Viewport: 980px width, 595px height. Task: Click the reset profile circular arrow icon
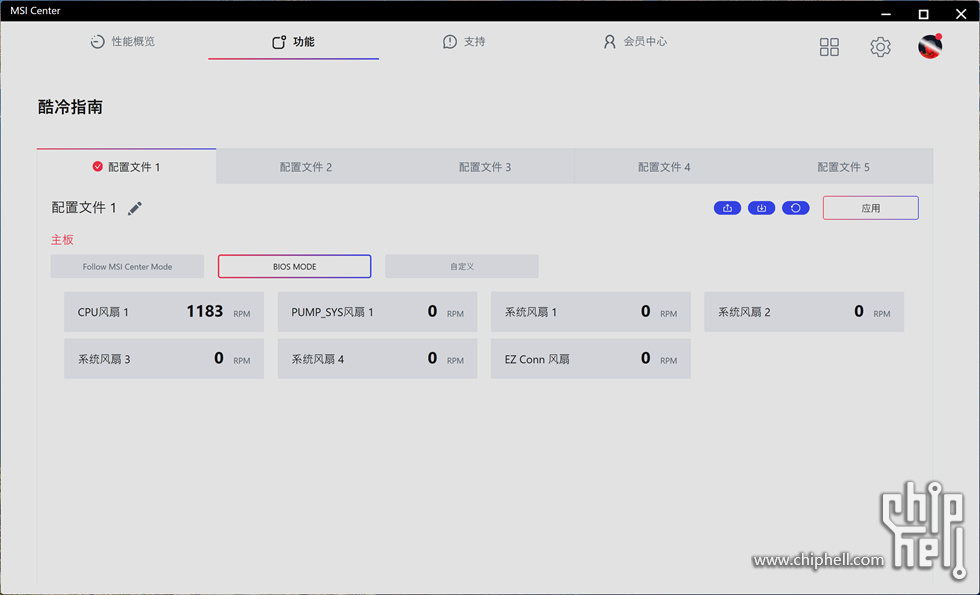point(796,208)
